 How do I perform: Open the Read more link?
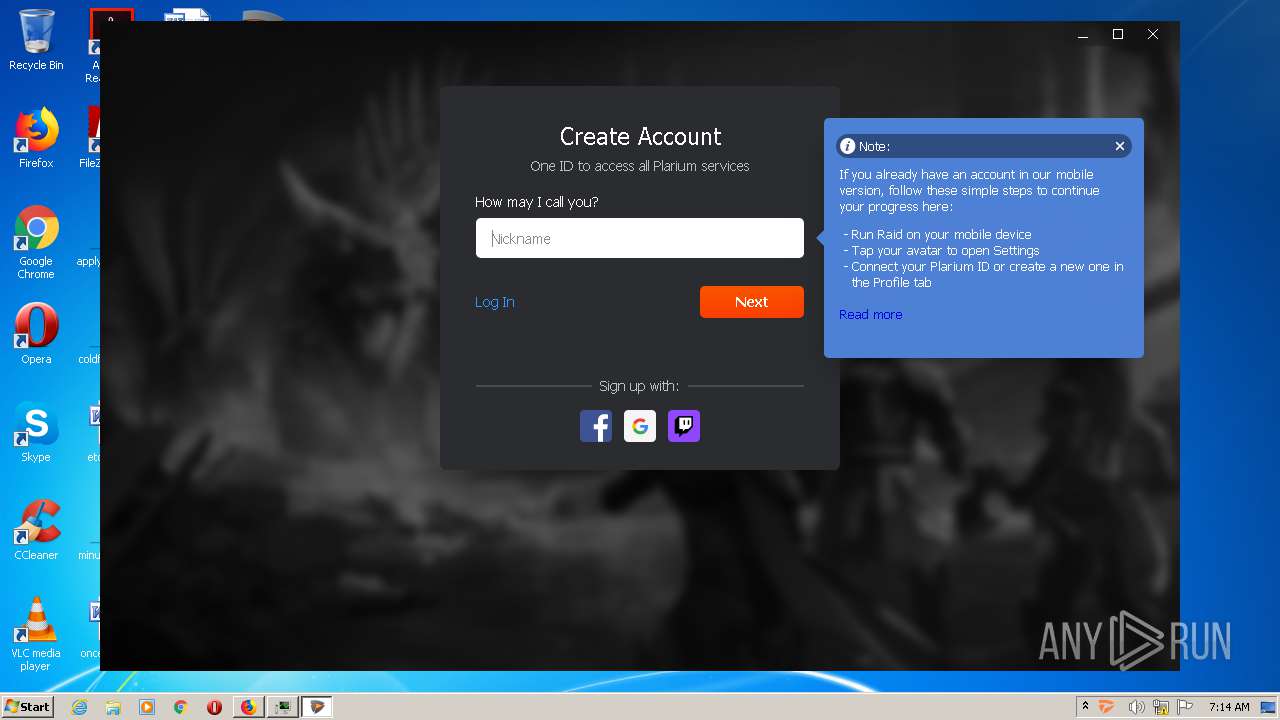871,314
